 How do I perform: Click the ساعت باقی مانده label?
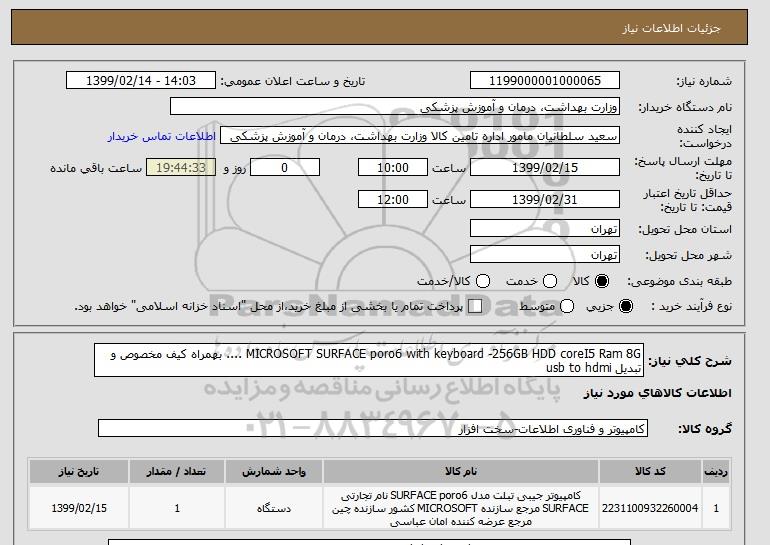(x=96, y=168)
